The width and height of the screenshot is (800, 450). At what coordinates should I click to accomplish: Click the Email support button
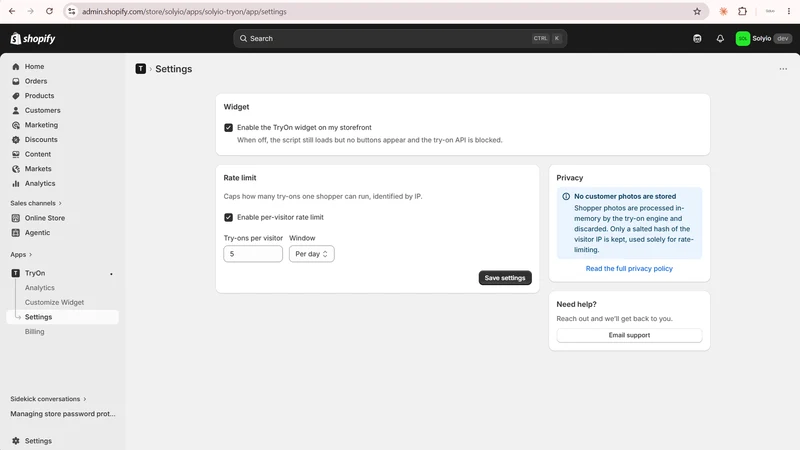coord(629,335)
